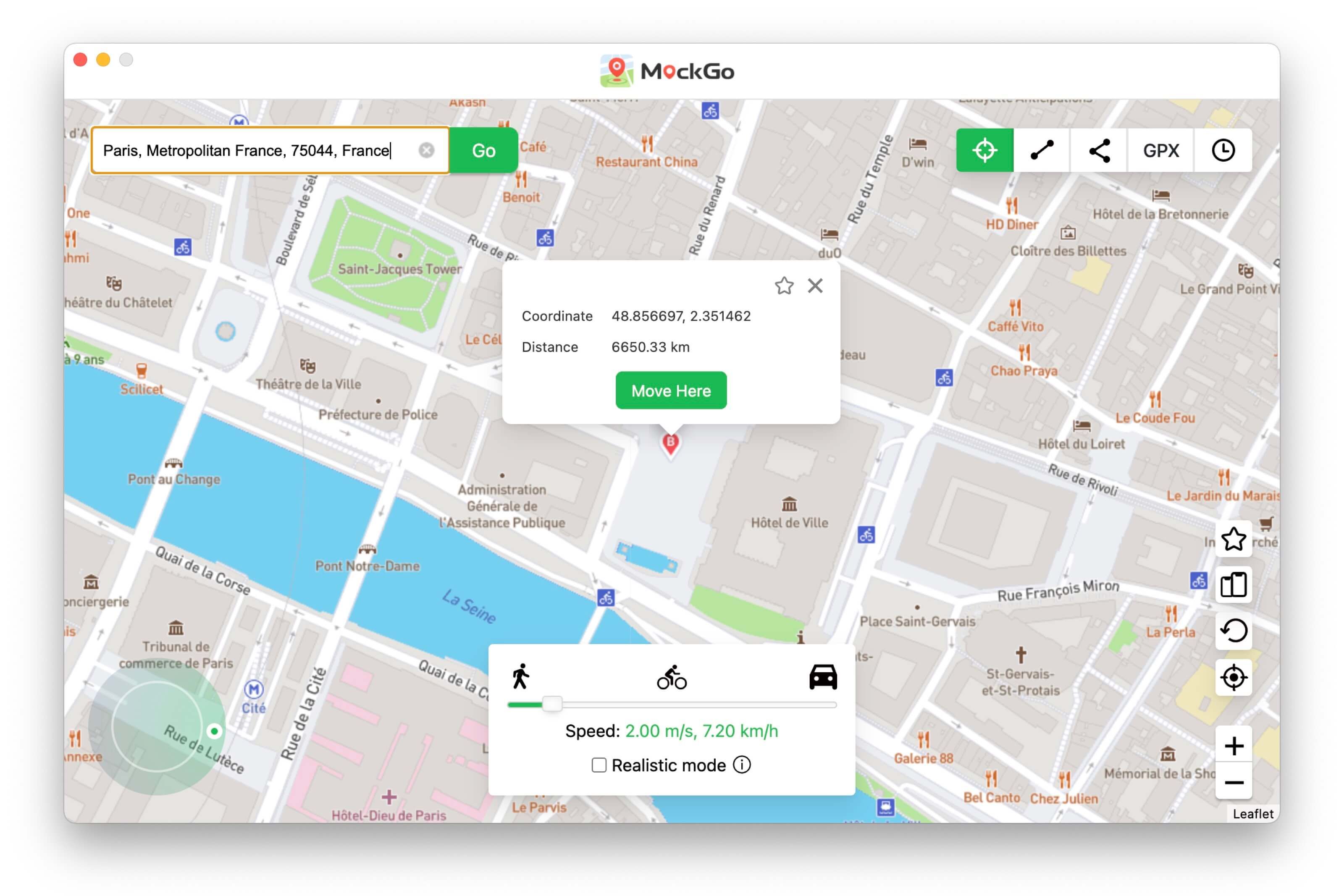View historical records via the clock icon

click(1223, 150)
